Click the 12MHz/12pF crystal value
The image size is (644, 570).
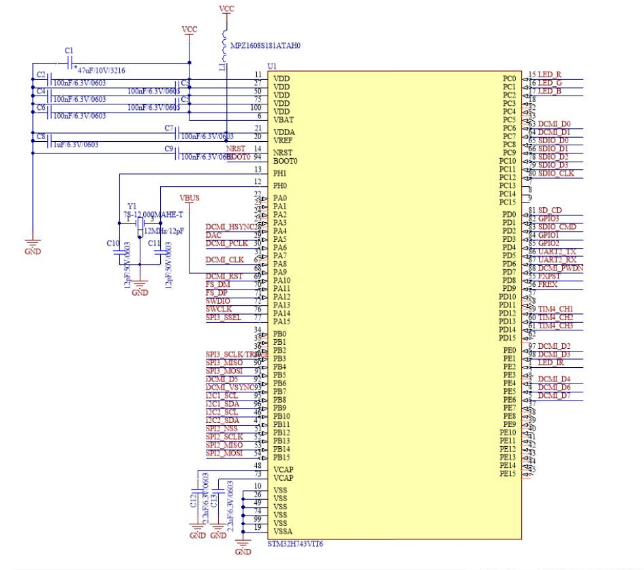coord(164,231)
